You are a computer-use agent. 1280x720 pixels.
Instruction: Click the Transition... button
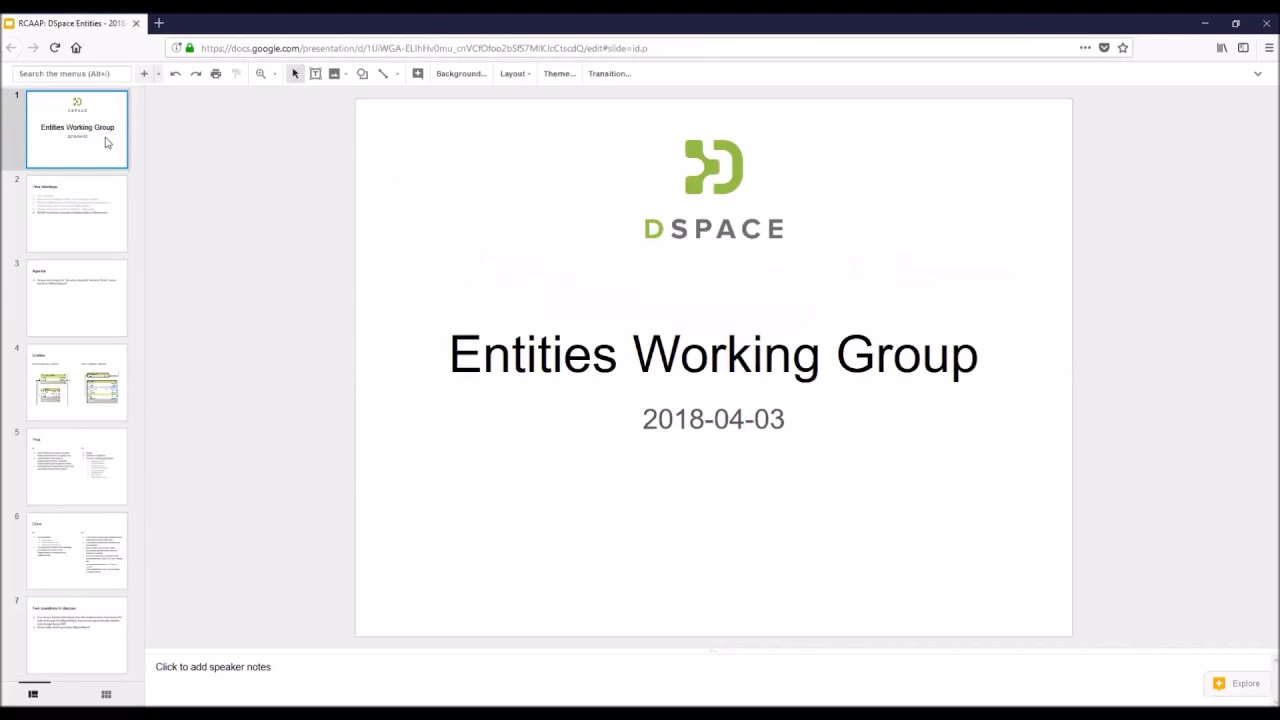[610, 74]
